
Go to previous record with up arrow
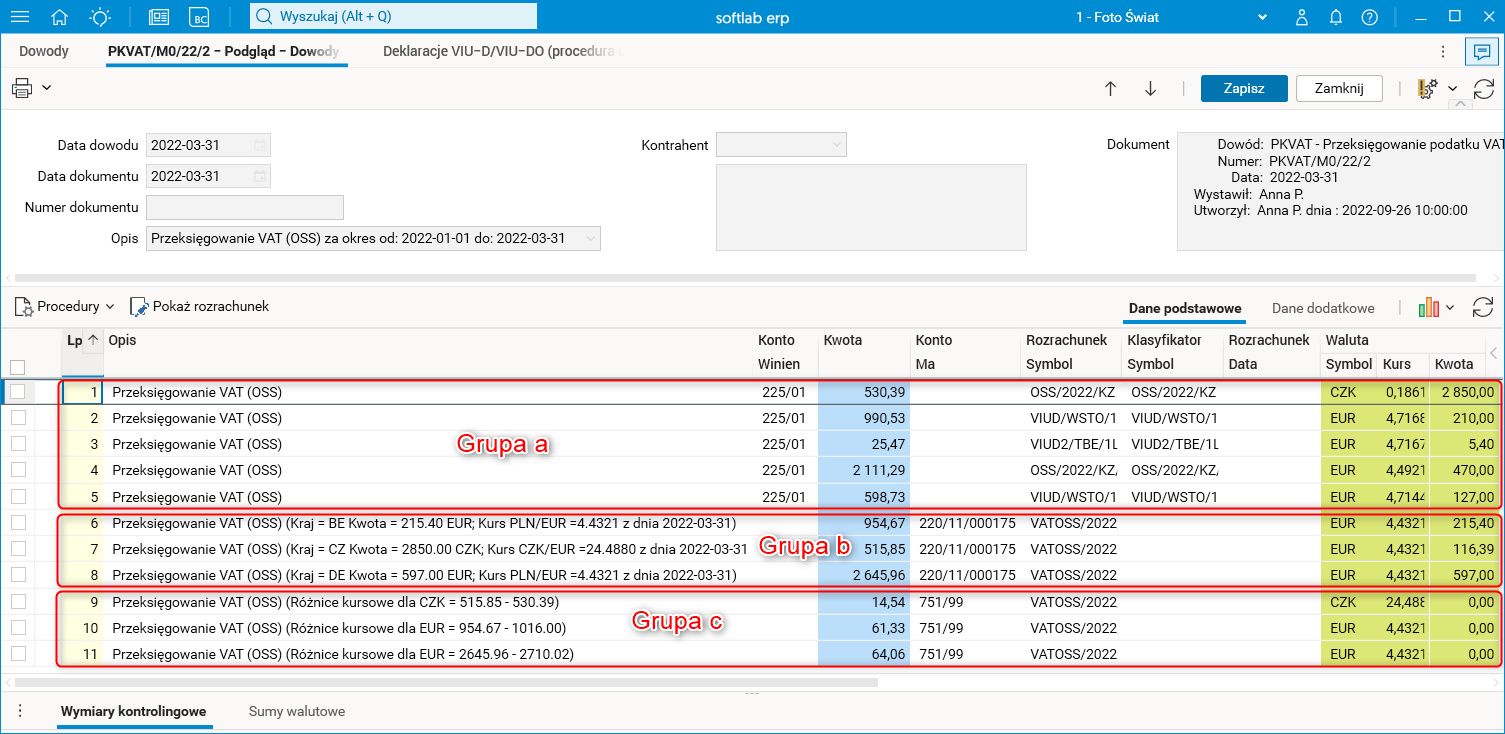tap(1110, 88)
